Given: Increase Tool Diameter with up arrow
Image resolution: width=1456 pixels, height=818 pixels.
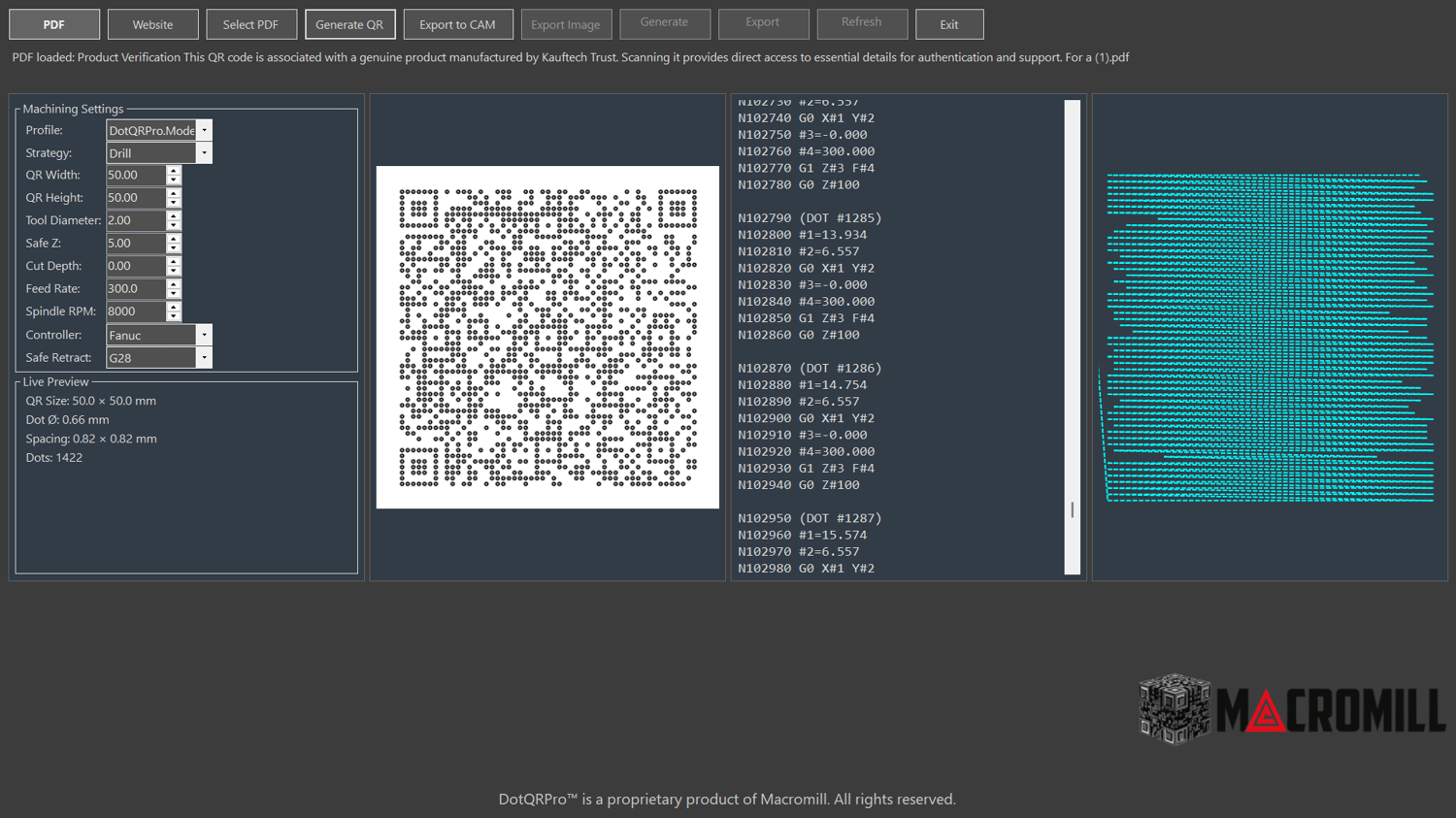Looking at the screenshot, I should [174, 215].
